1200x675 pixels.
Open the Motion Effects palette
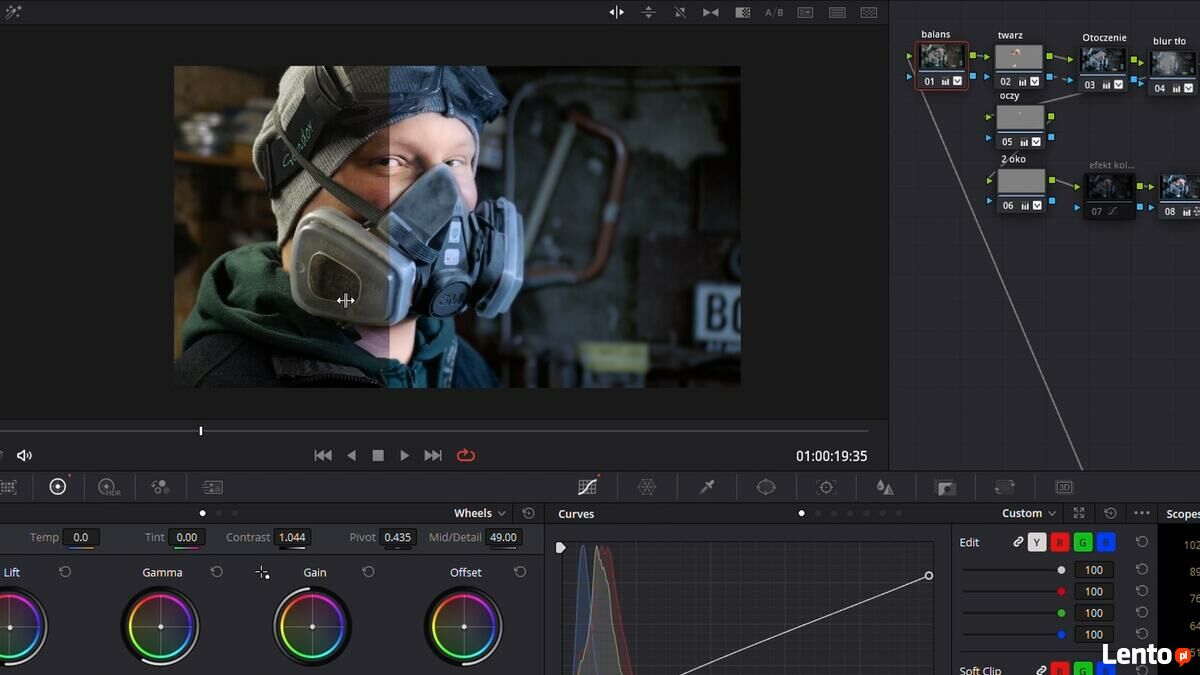click(212, 487)
